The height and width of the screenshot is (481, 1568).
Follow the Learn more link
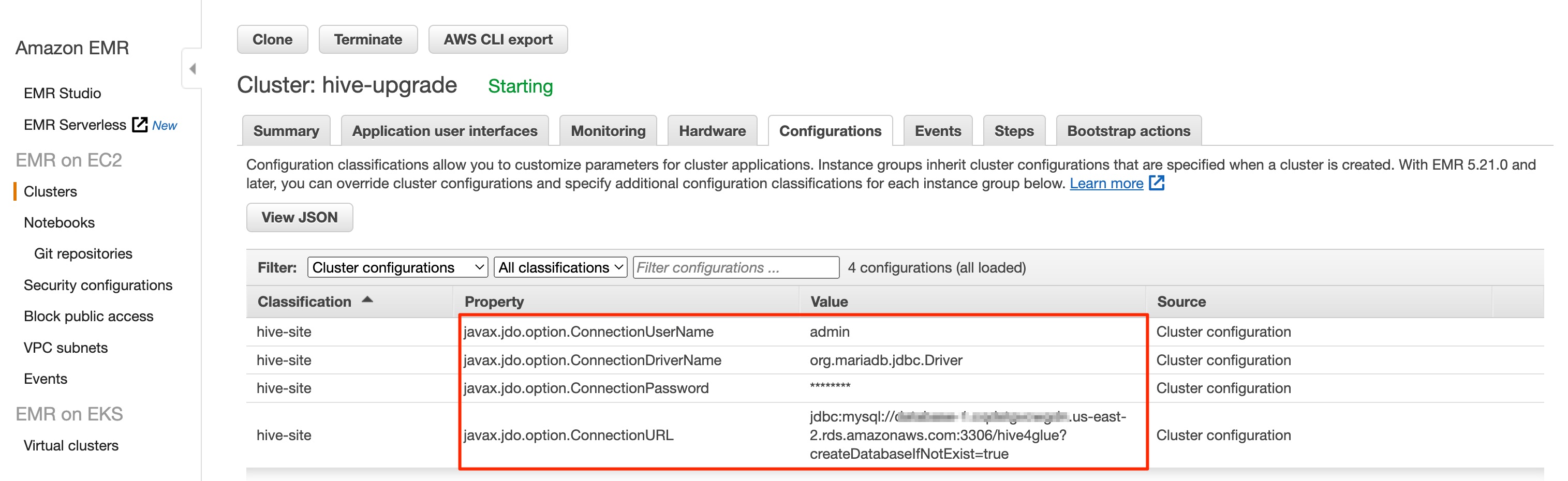point(1106,183)
